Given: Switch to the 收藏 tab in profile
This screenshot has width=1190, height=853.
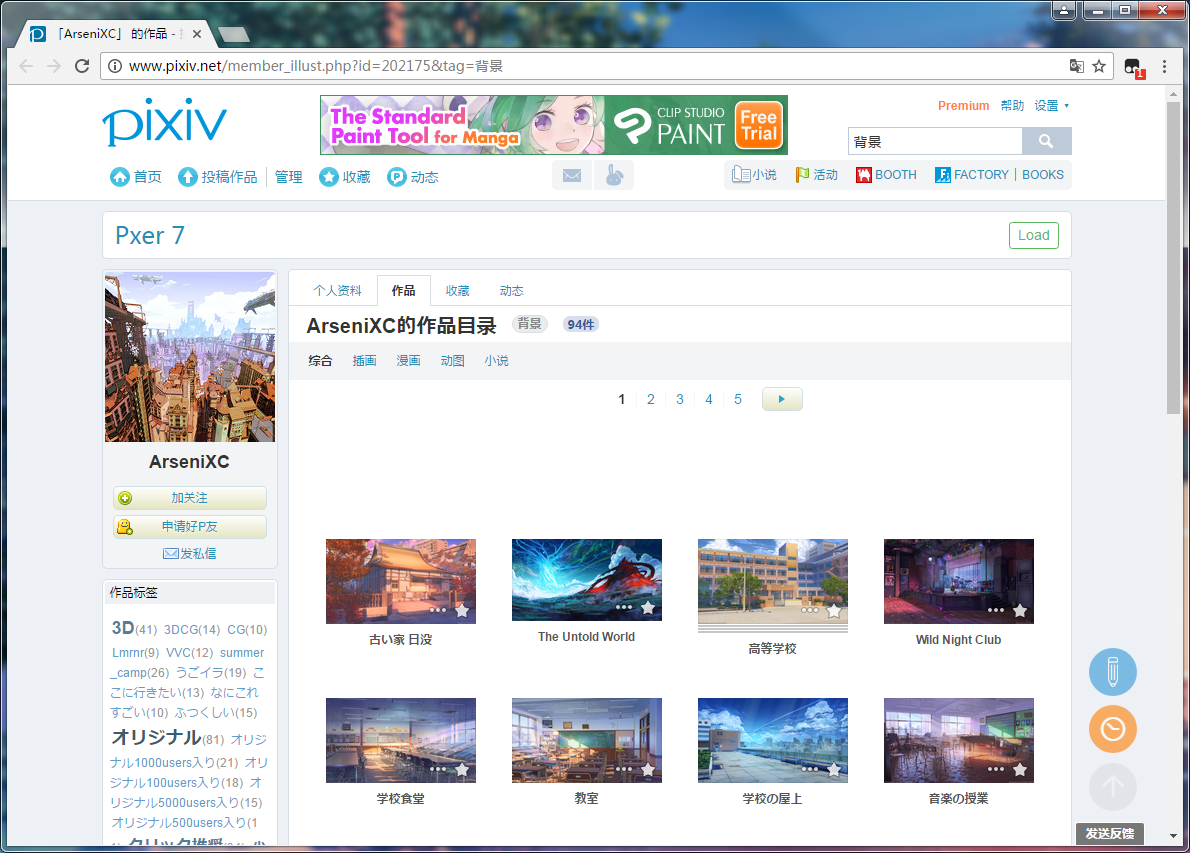Looking at the screenshot, I should [458, 291].
